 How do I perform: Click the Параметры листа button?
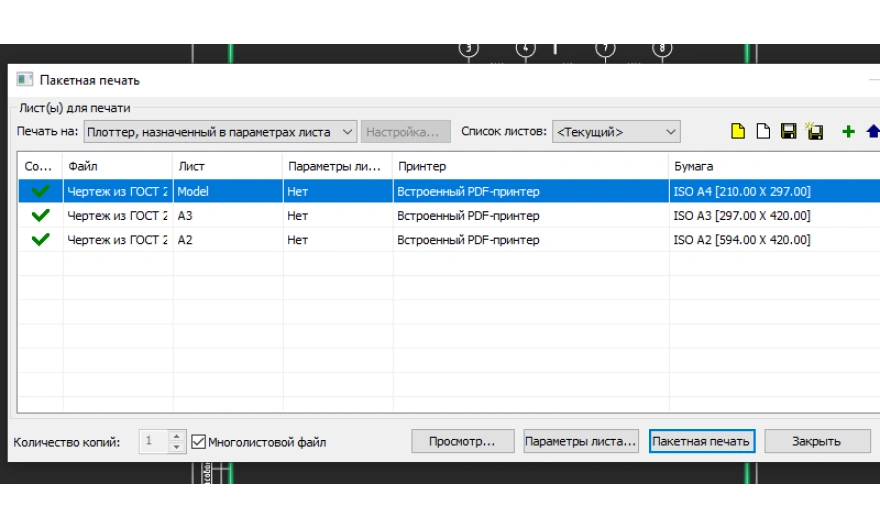580,442
